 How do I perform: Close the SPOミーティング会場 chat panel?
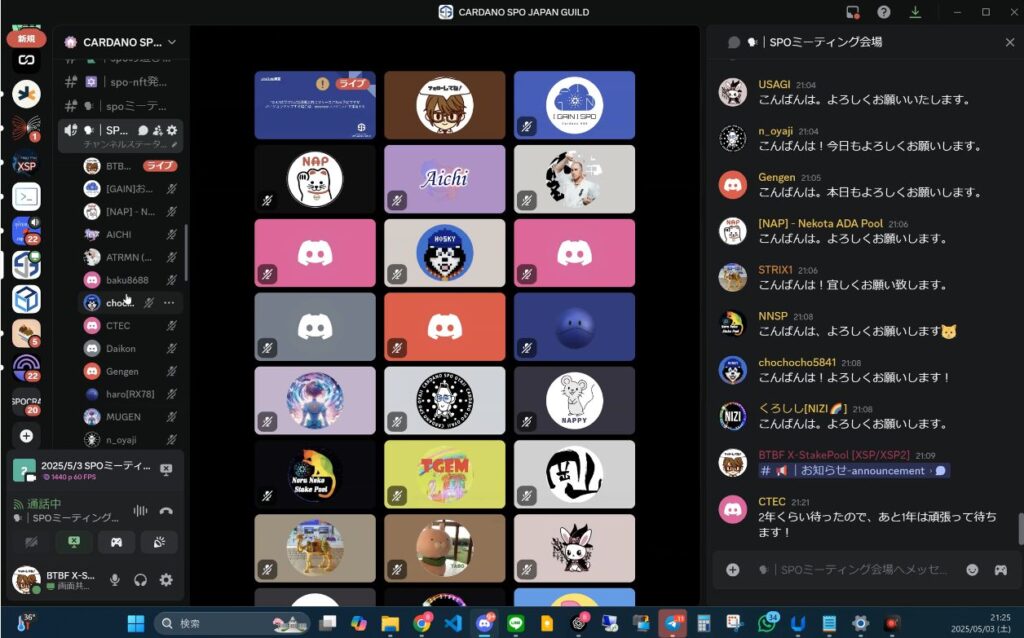coord(1010,42)
